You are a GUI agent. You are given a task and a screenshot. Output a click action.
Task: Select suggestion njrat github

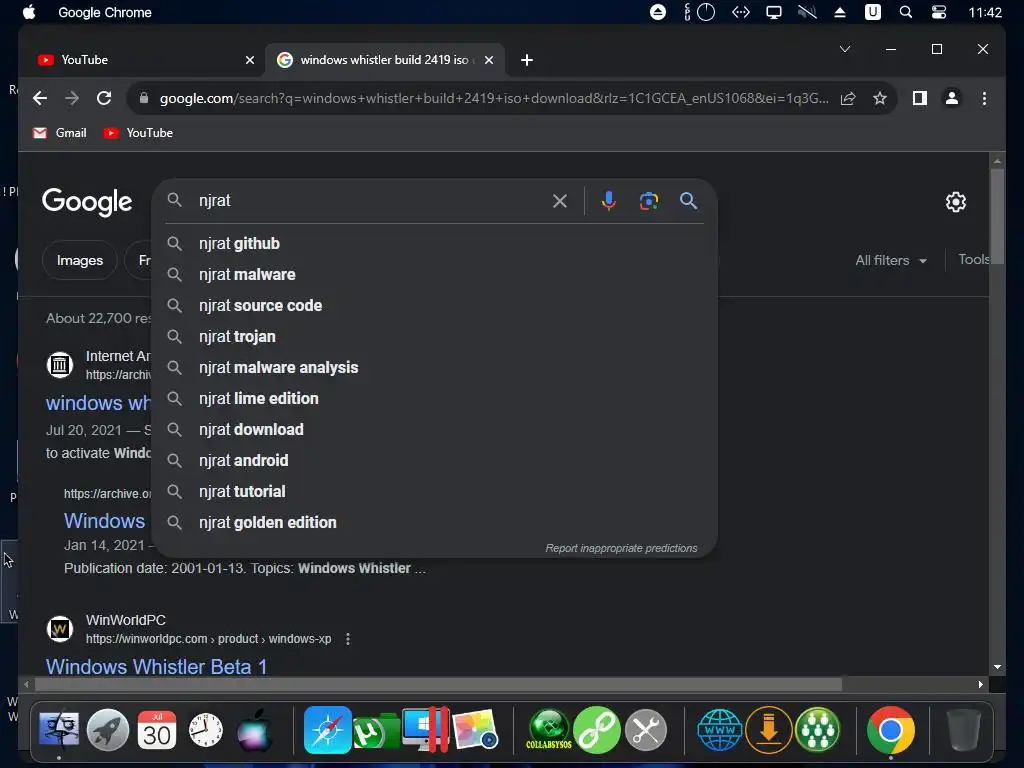(434, 244)
